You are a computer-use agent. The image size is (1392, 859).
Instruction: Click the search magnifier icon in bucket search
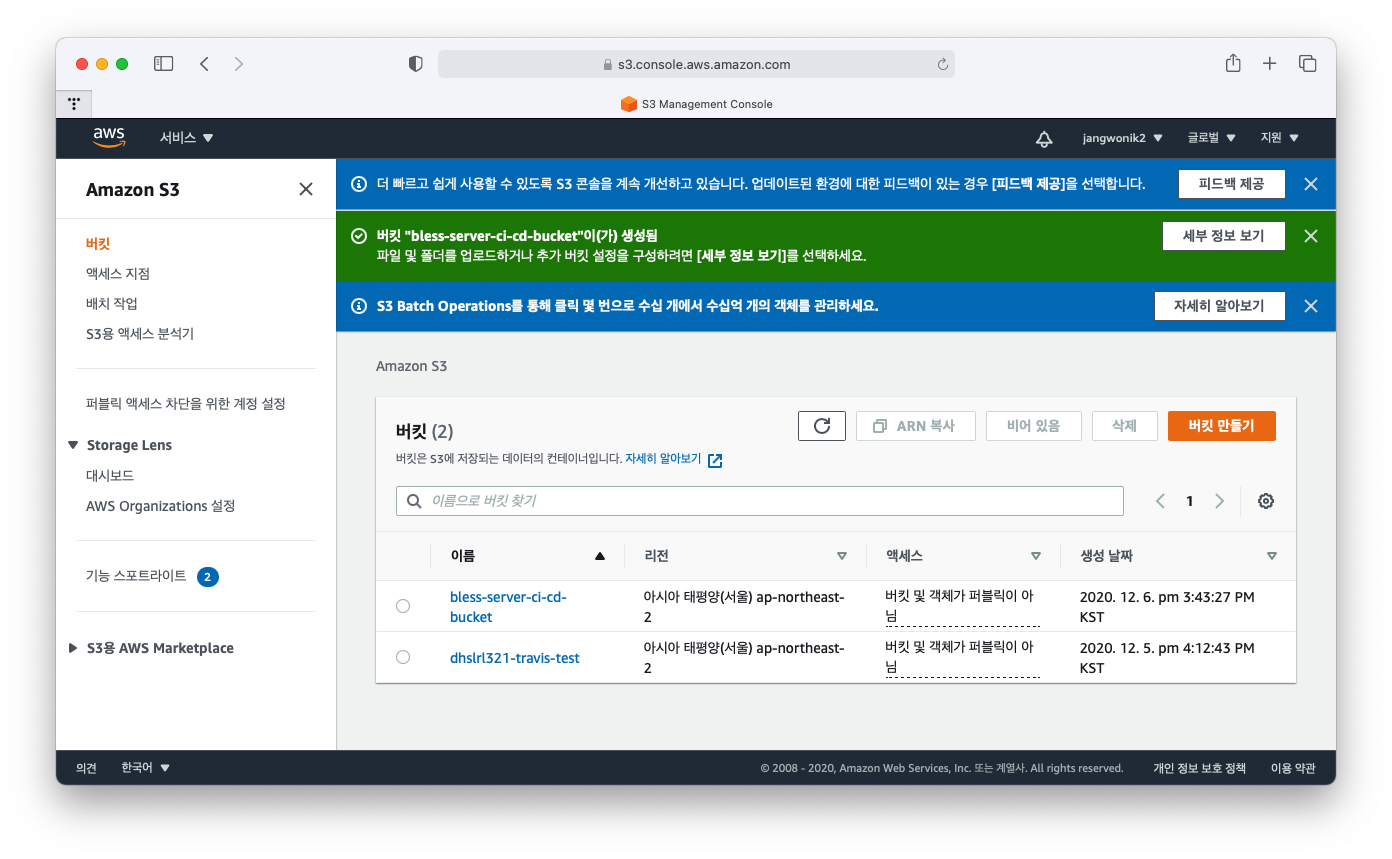(413, 501)
